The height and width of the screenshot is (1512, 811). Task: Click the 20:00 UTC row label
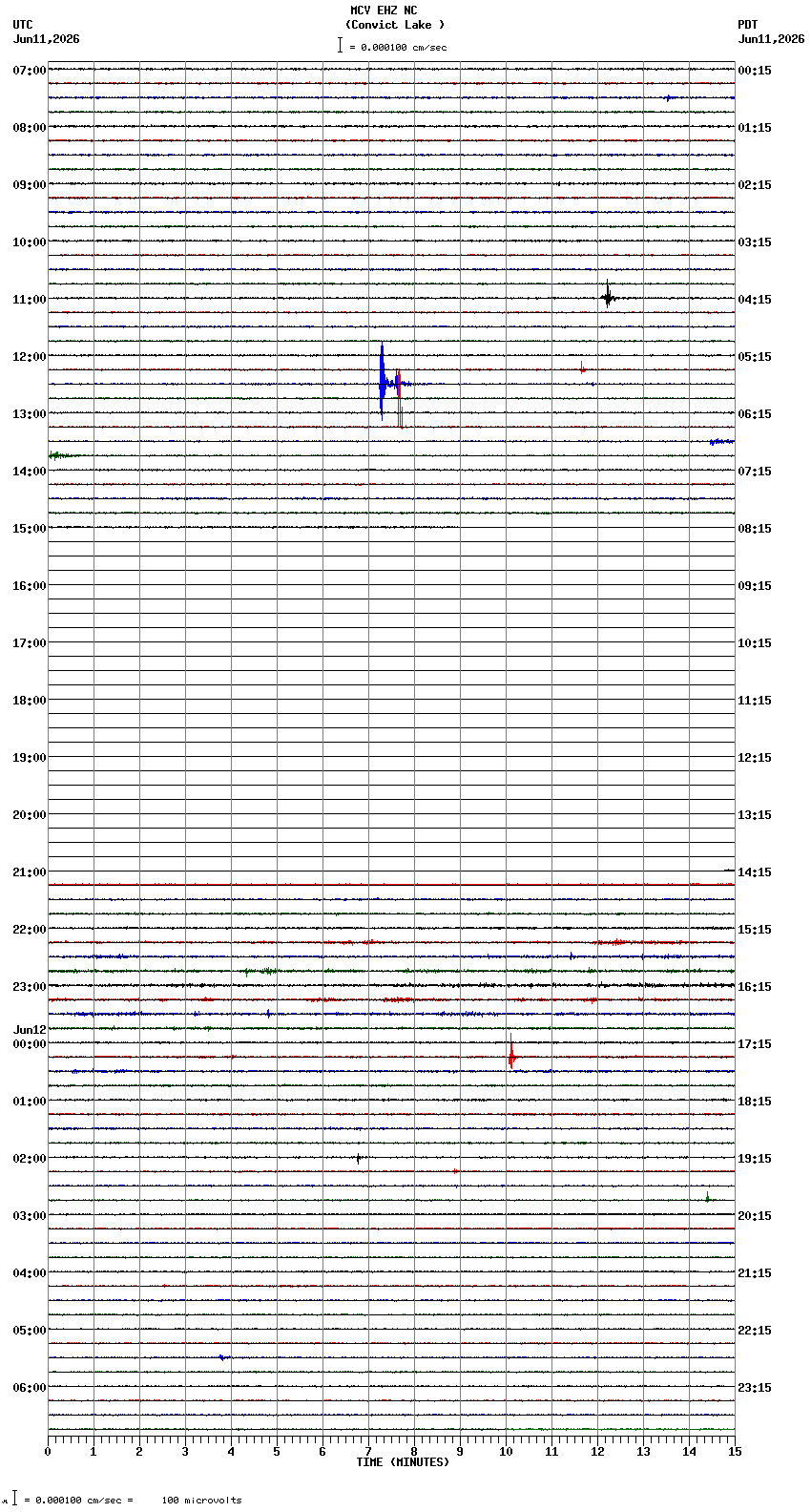pyautogui.click(x=30, y=815)
